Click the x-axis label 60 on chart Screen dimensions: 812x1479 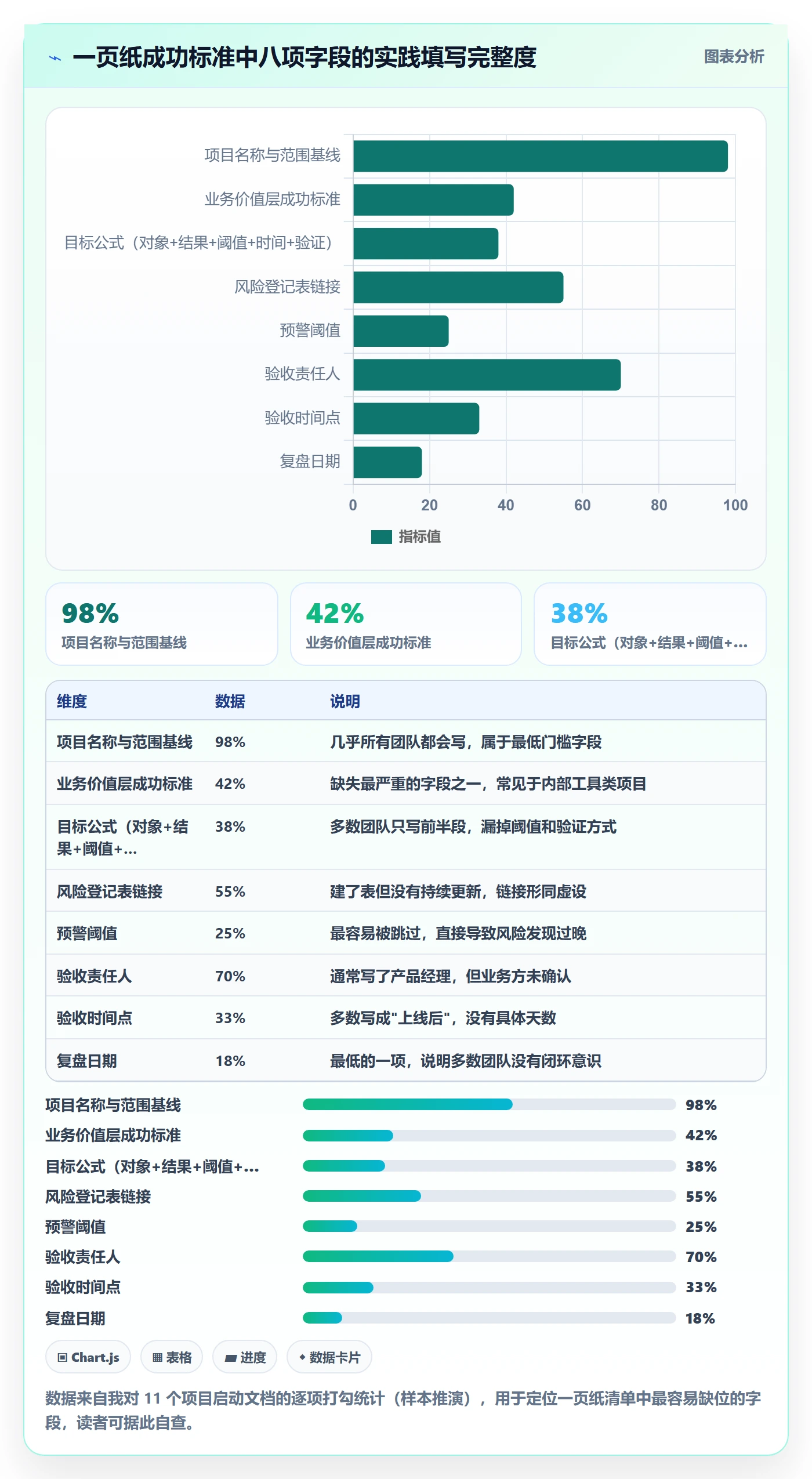click(582, 505)
